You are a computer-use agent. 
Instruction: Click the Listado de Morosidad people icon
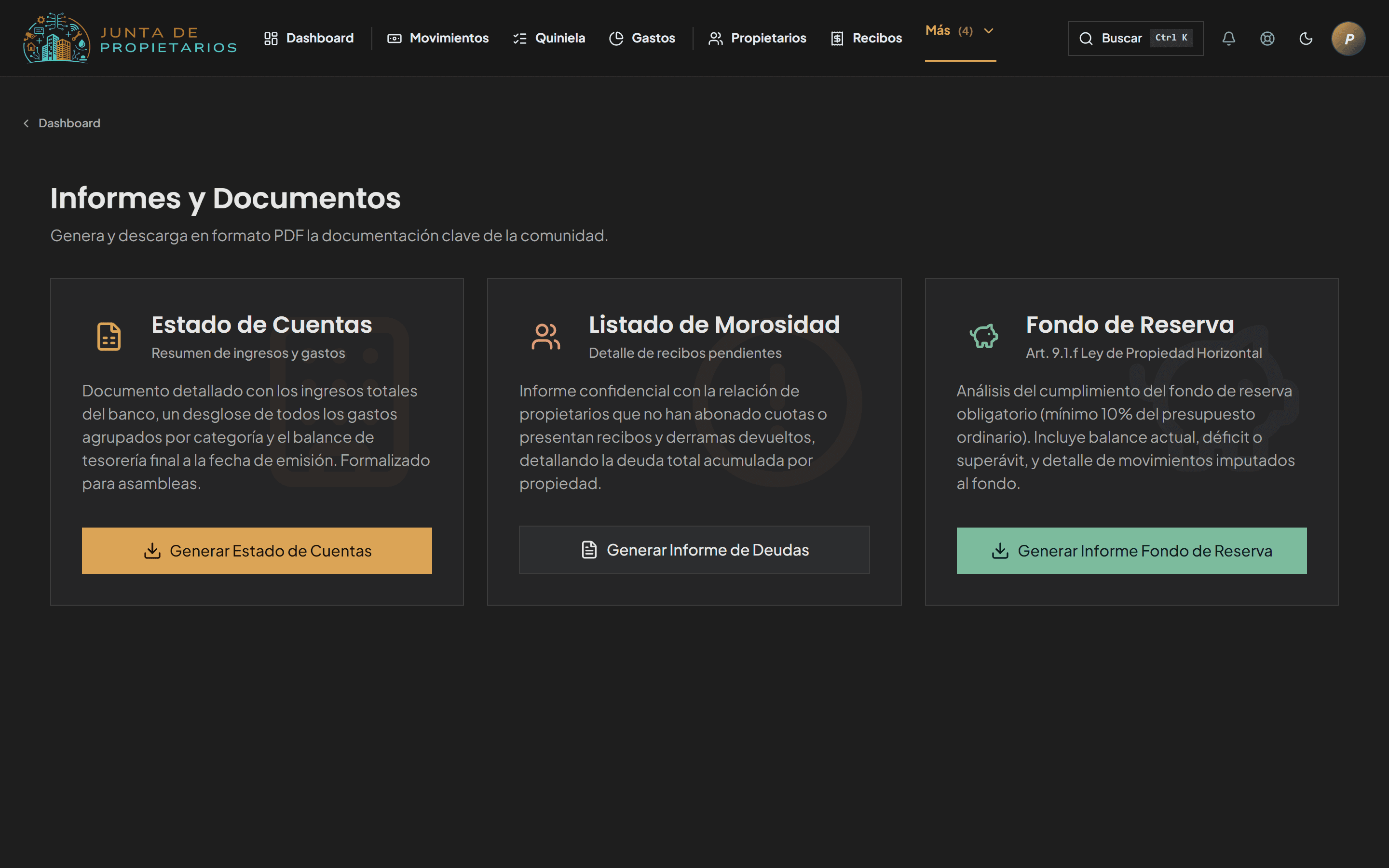click(x=545, y=337)
